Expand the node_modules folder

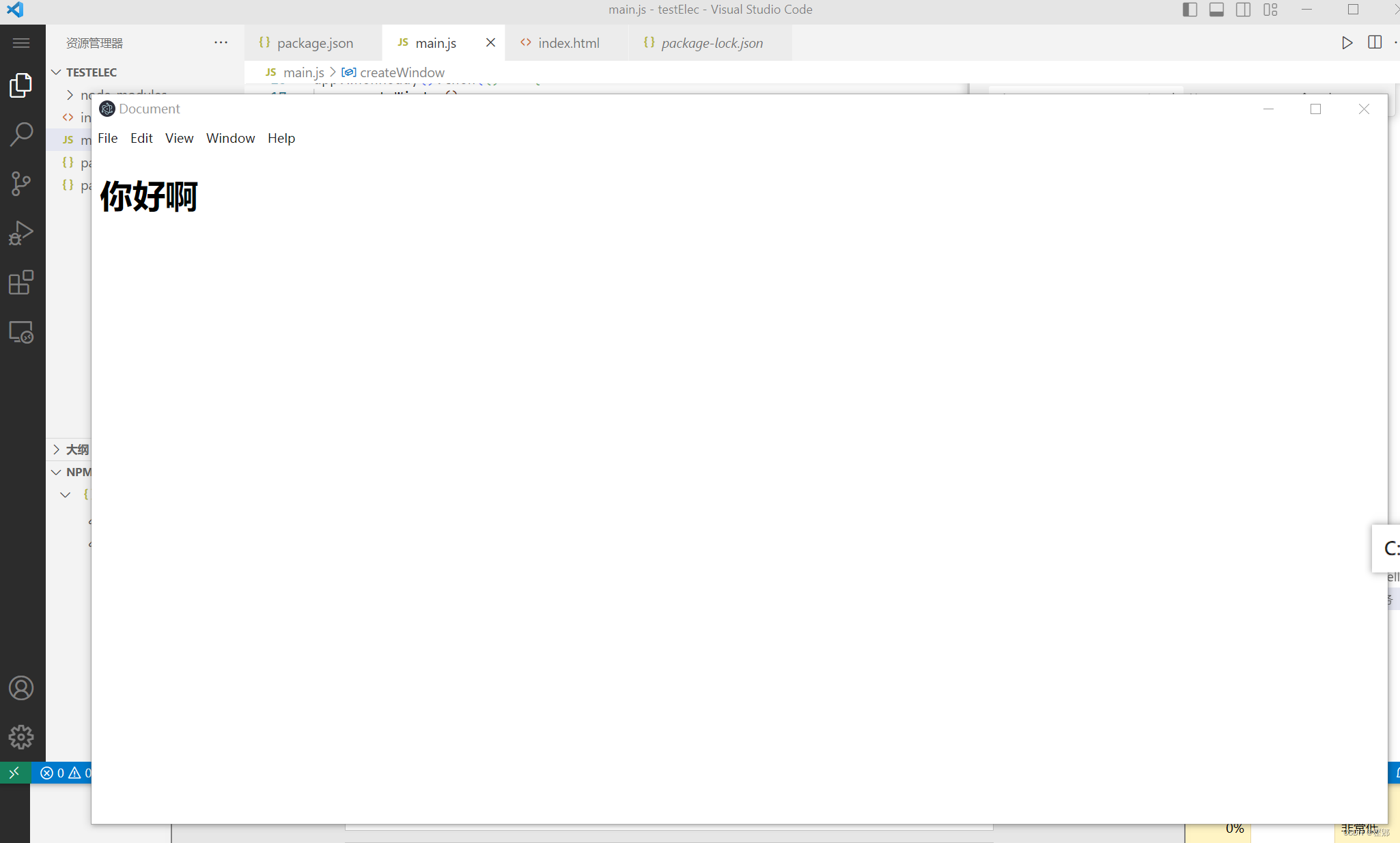[70, 95]
